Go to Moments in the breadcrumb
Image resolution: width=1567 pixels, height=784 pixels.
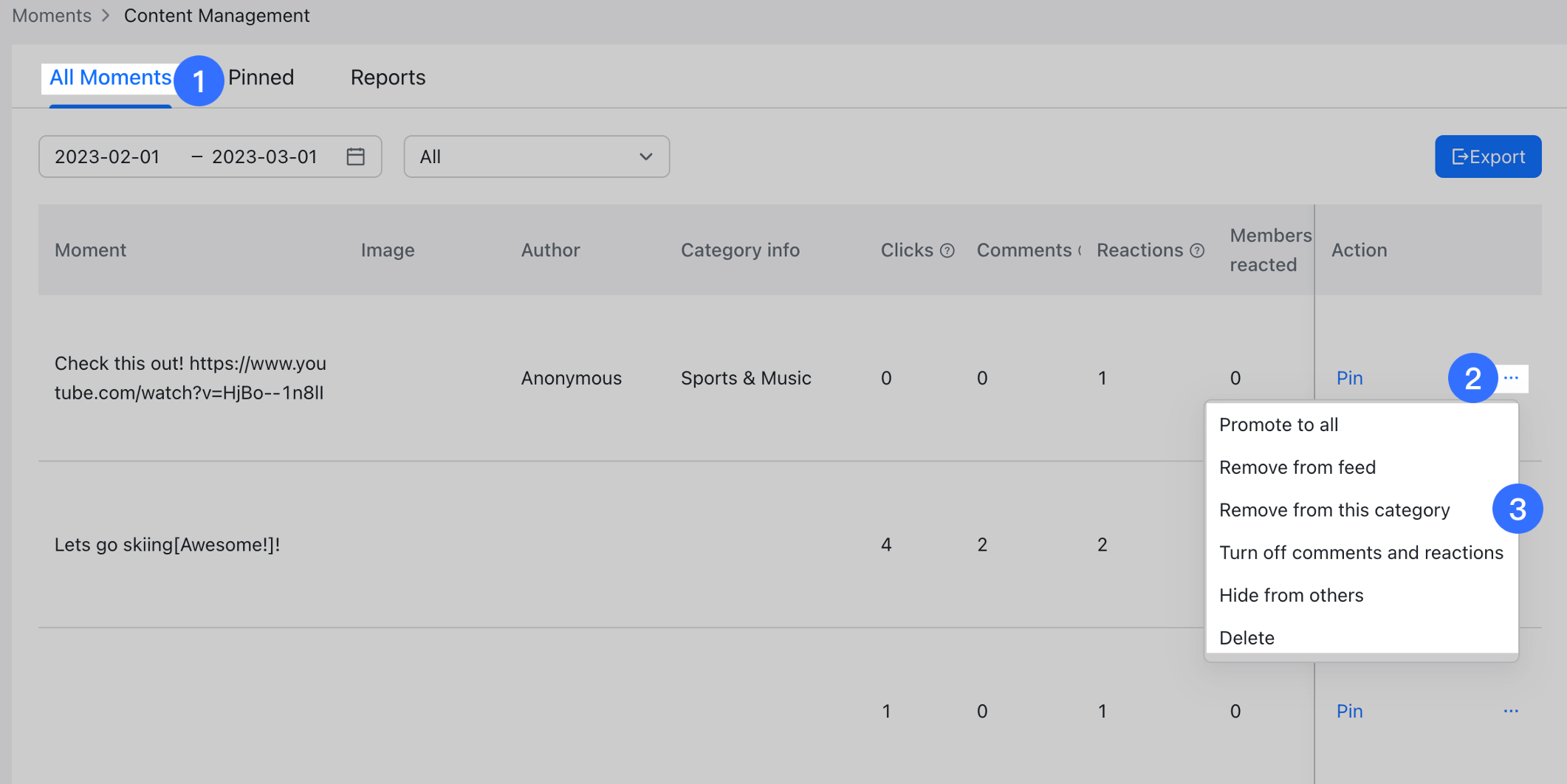(52, 16)
